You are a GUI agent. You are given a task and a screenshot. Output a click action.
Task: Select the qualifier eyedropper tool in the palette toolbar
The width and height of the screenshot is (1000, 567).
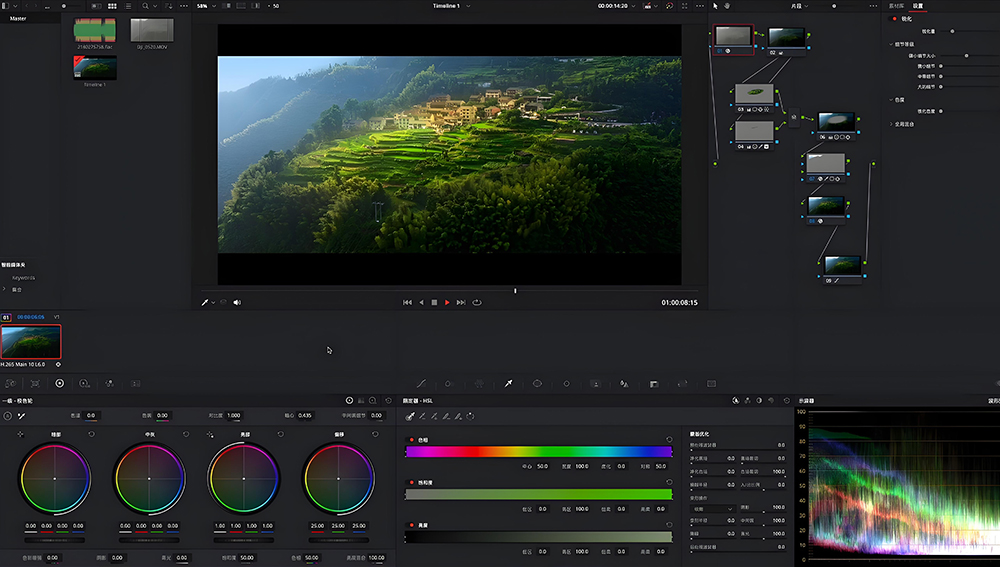(x=508, y=383)
